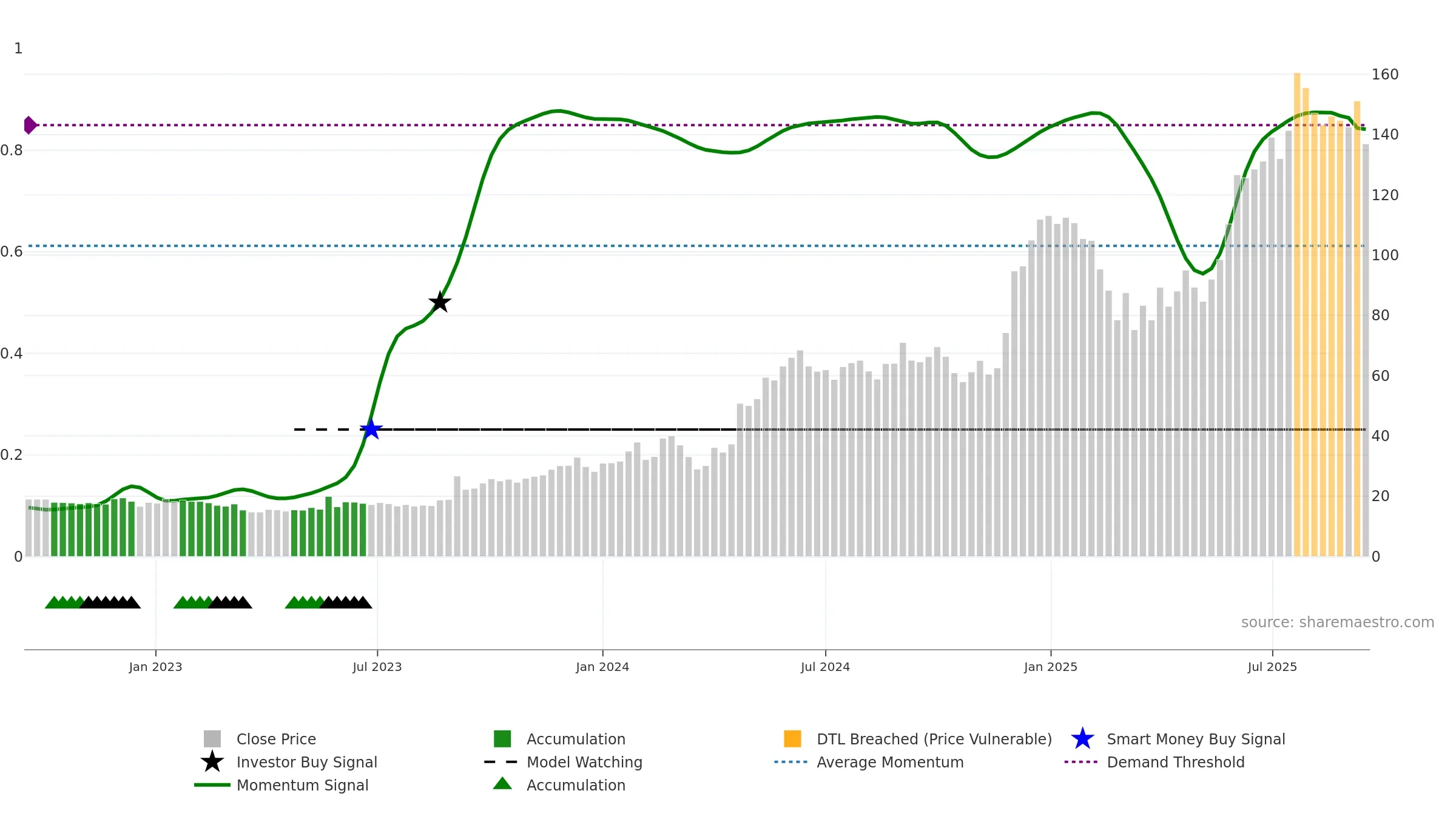
Task: Click the Jul 2024 x-axis label
Action: click(825, 667)
